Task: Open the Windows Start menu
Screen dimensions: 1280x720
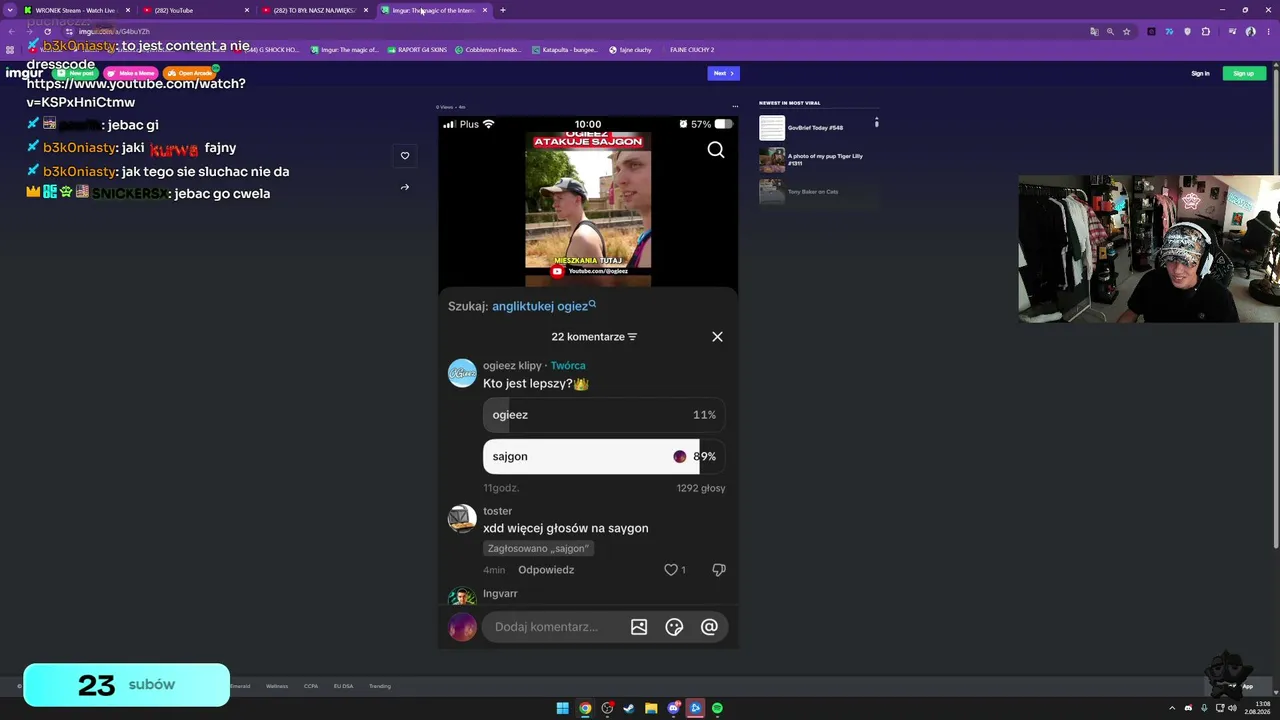Action: tap(563, 708)
